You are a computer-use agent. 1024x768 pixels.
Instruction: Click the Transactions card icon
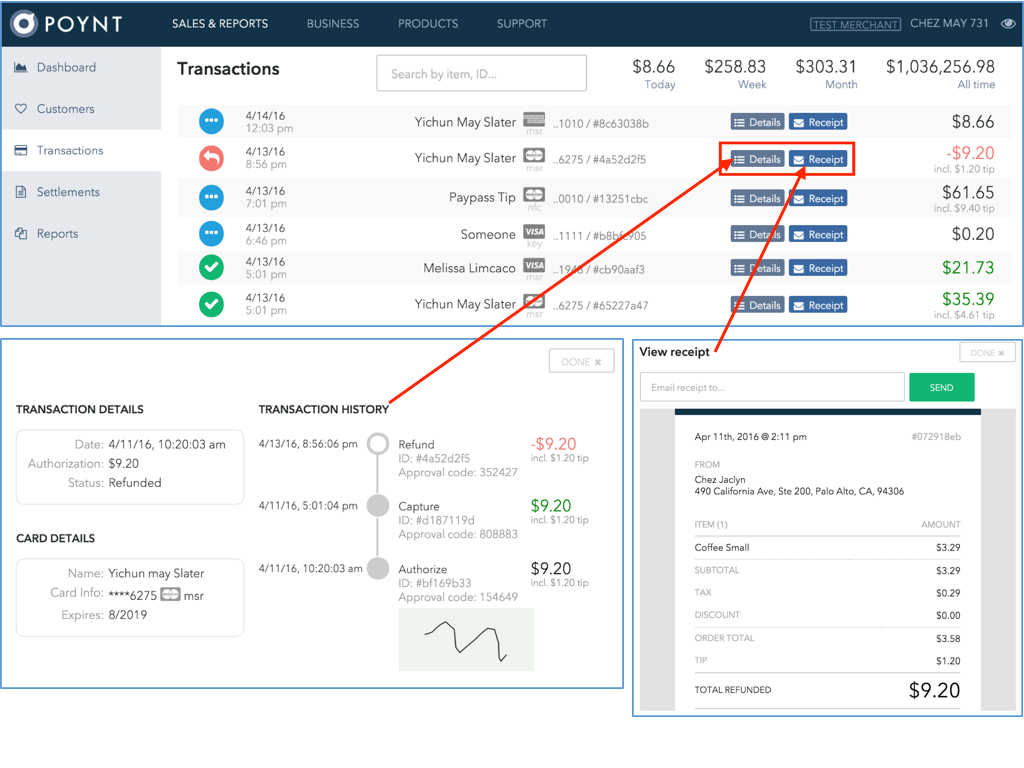point(21,150)
